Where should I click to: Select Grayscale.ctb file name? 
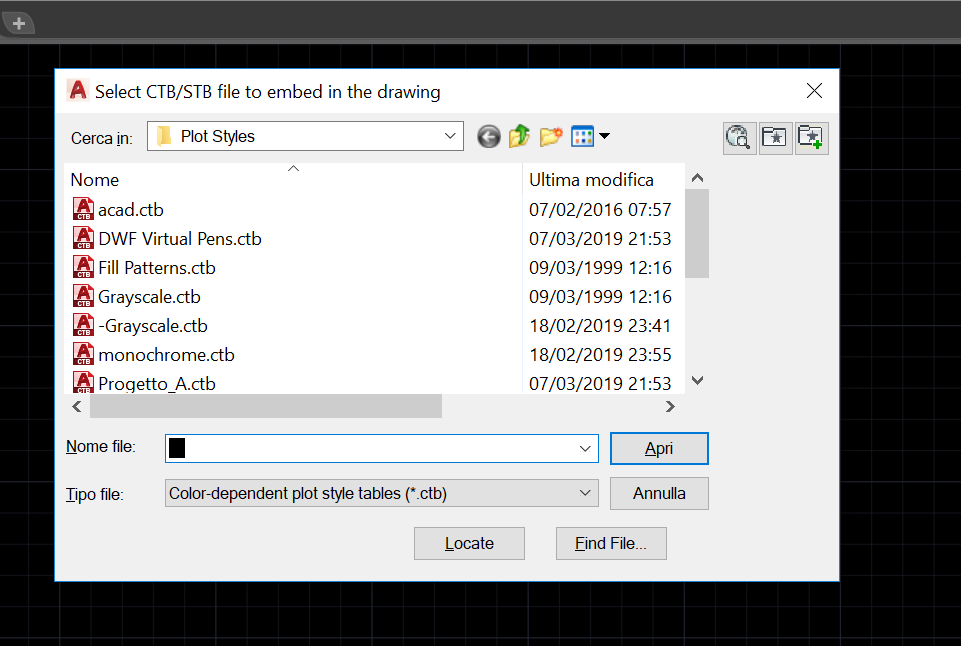click(150, 297)
